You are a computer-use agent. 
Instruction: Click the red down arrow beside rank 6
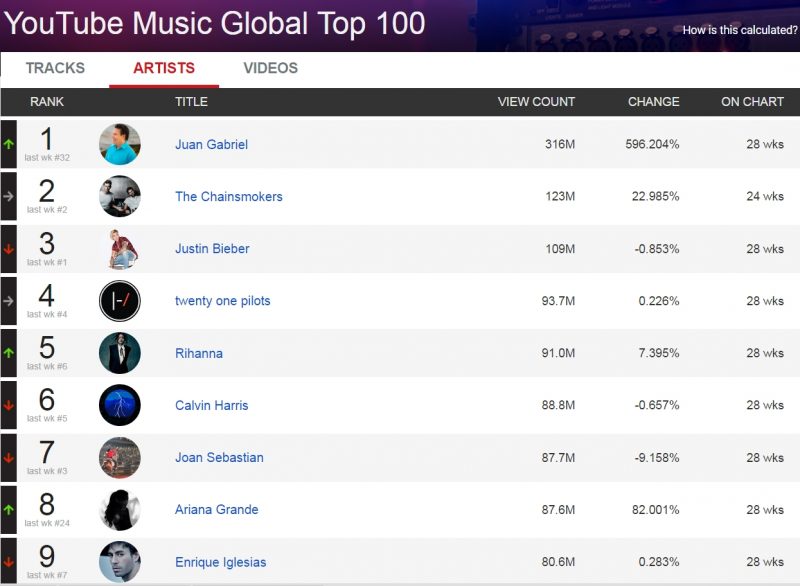point(8,405)
